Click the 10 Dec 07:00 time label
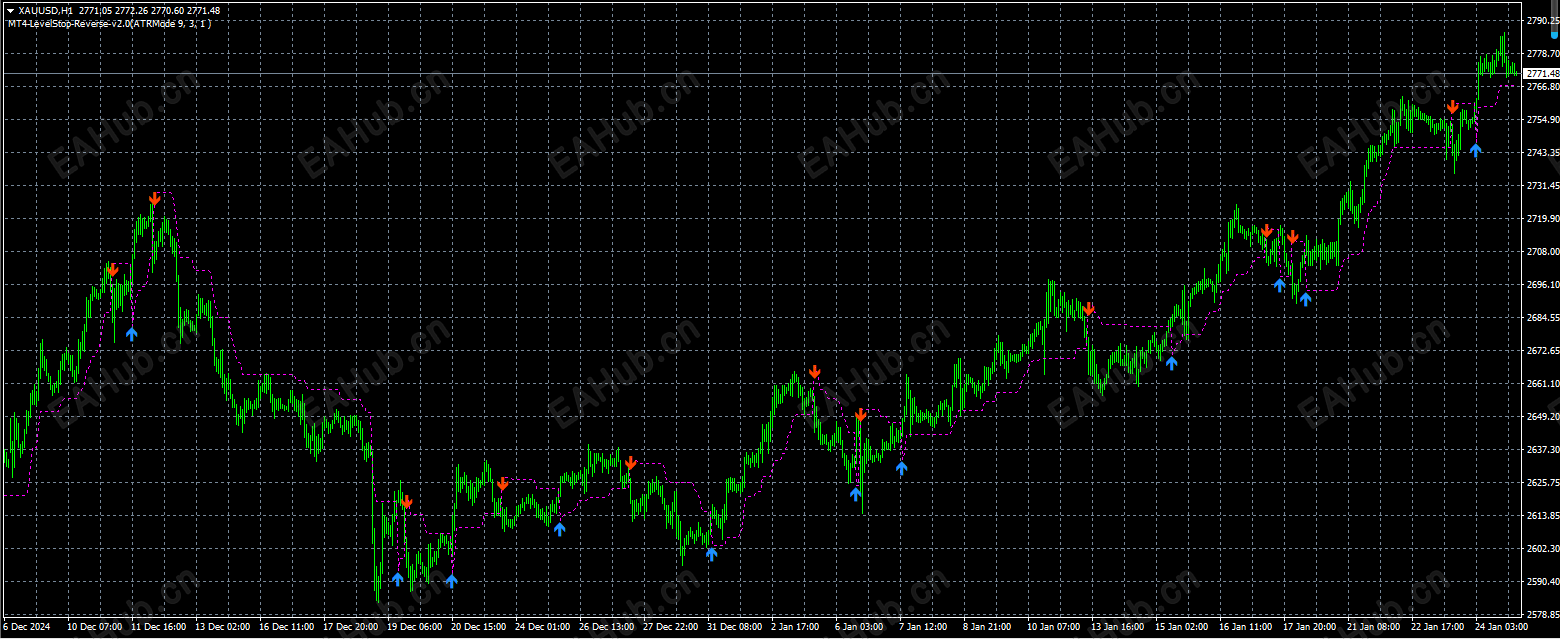 pos(94,627)
